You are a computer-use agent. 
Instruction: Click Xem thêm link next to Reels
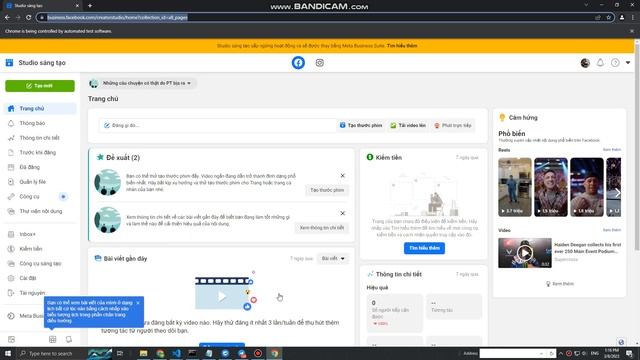click(x=611, y=150)
